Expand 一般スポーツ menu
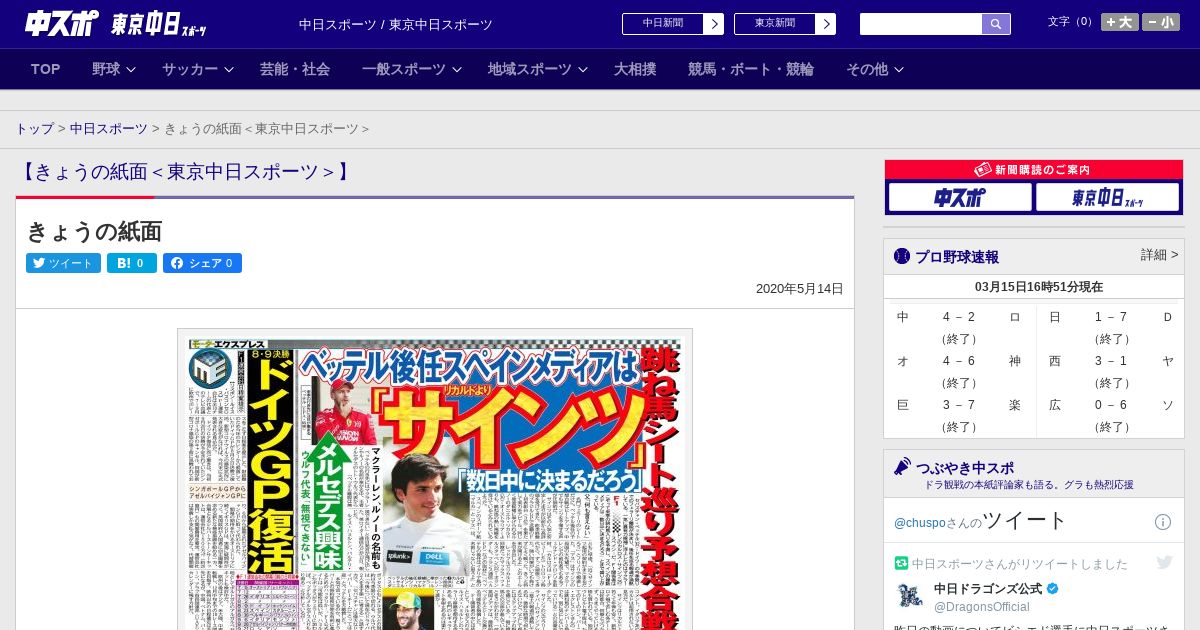This screenshot has width=1200, height=630. (412, 69)
